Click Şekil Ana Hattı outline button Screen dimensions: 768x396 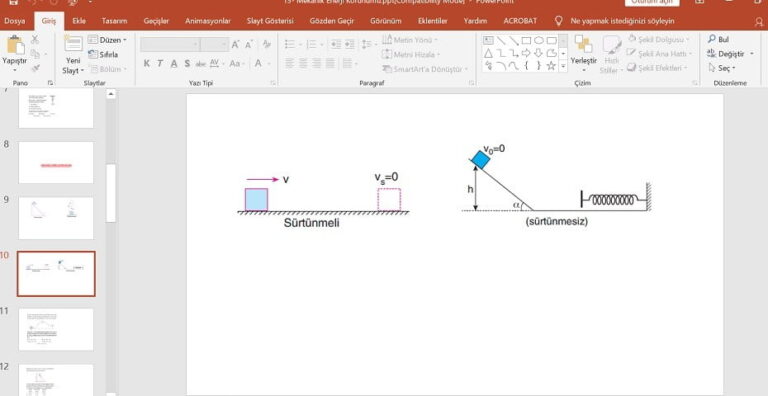click(659, 53)
